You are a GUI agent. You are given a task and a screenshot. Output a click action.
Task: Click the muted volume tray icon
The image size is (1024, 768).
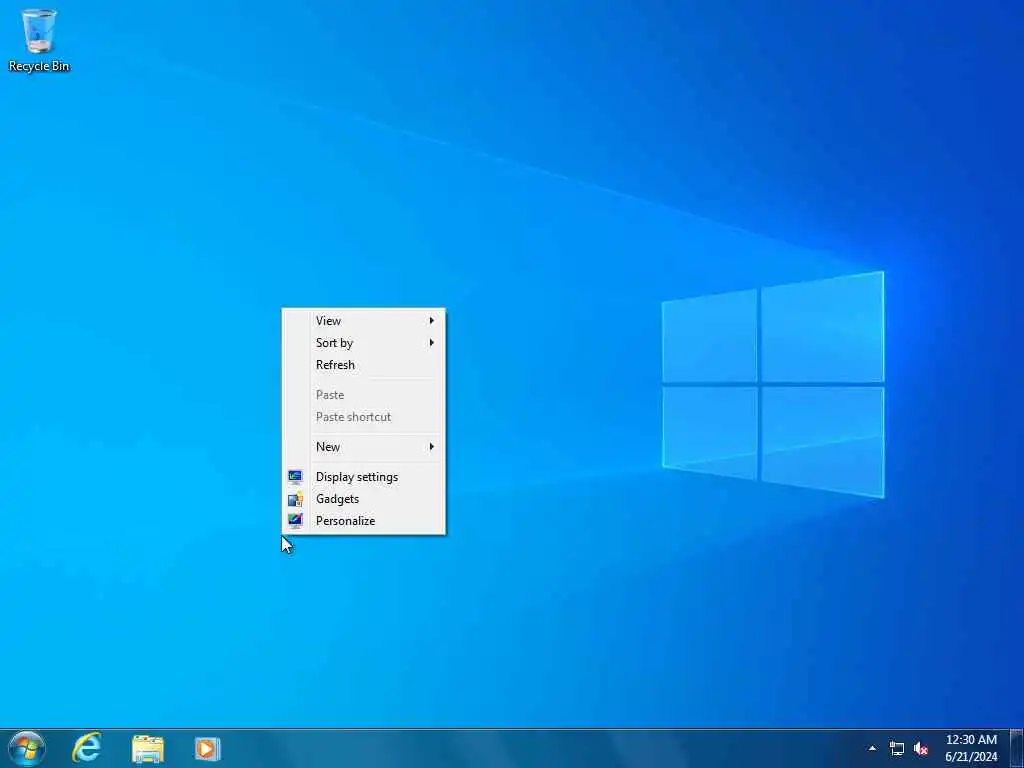coord(921,748)
